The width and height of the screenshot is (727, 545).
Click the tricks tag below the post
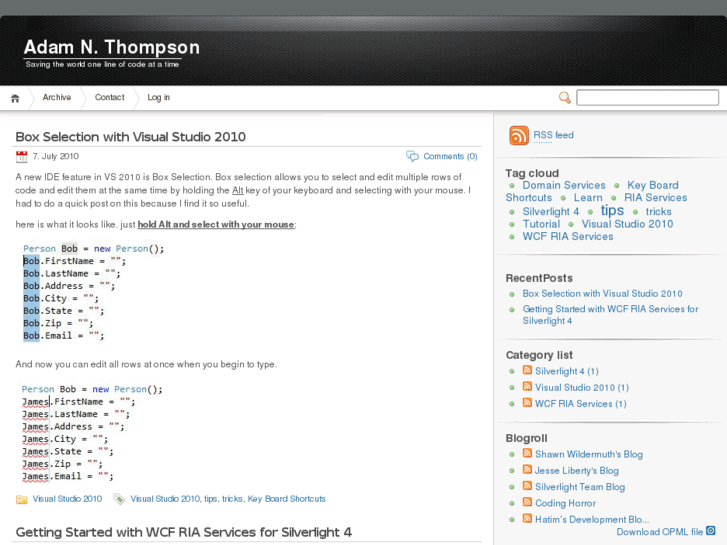tap(232, 499)
